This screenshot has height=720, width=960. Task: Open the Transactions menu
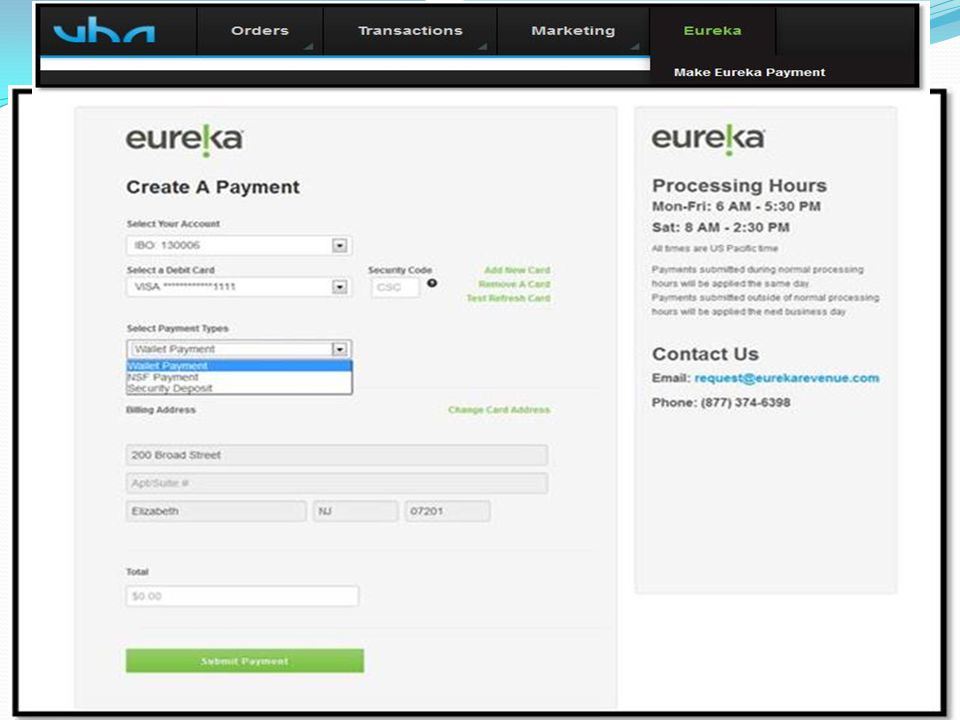click(x=410, y=31)
